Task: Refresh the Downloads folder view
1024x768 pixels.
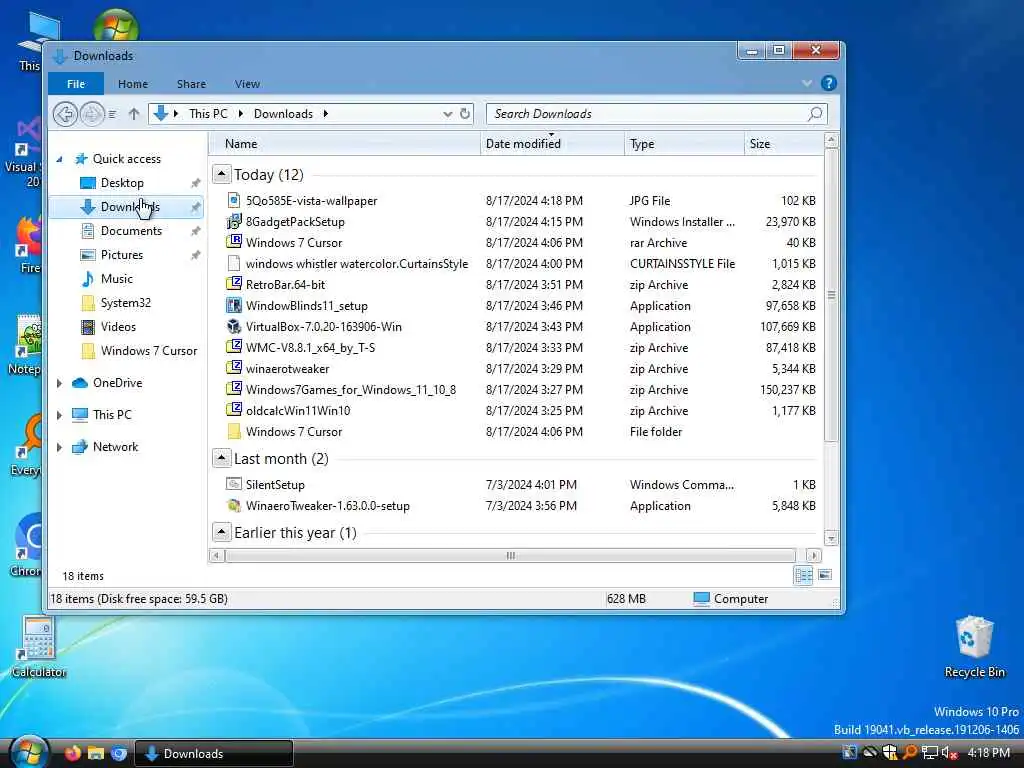Action: click(x=465, y=114)
